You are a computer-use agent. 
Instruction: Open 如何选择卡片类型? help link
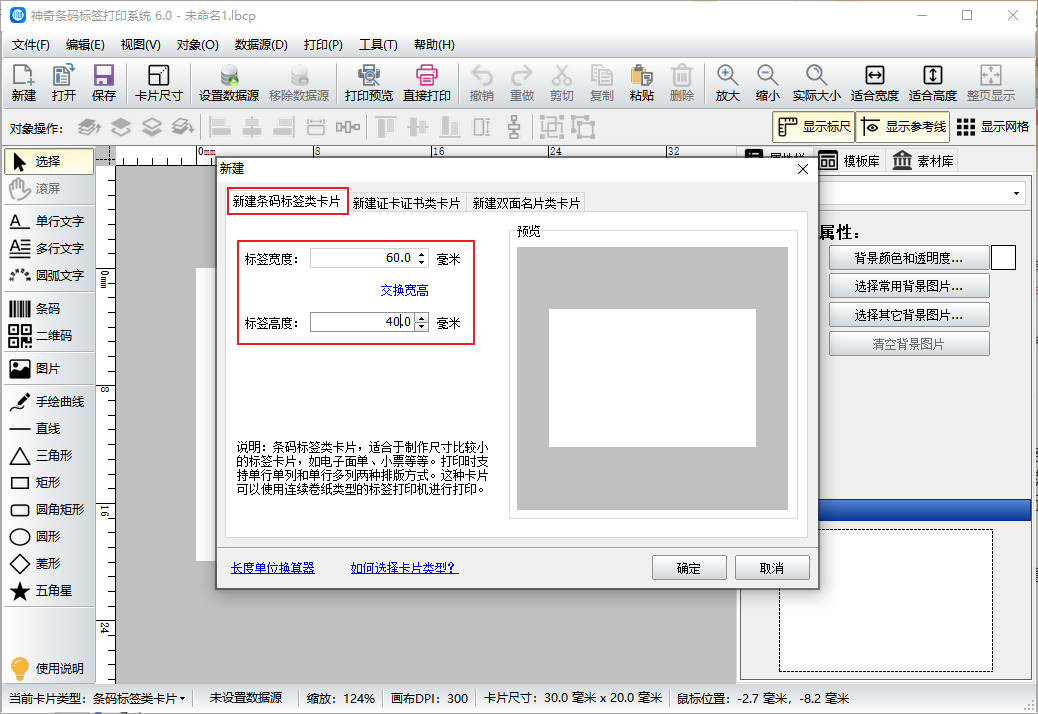(x=404, y=568)
